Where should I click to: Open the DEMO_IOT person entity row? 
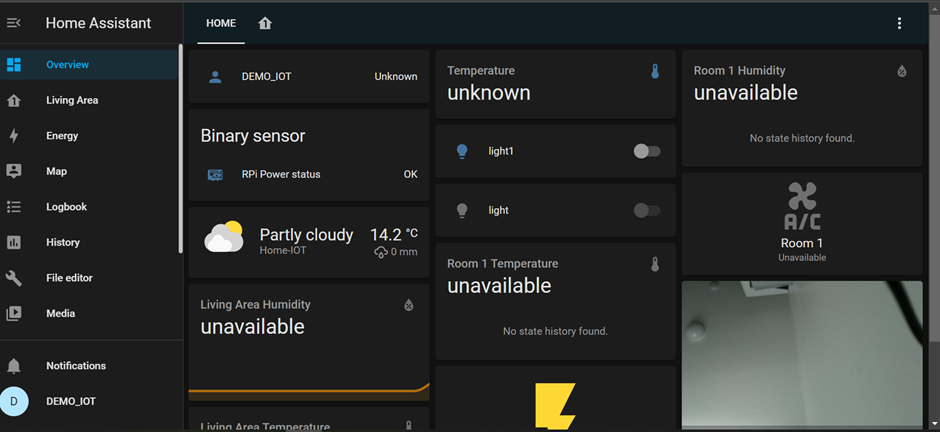(309, 77)
